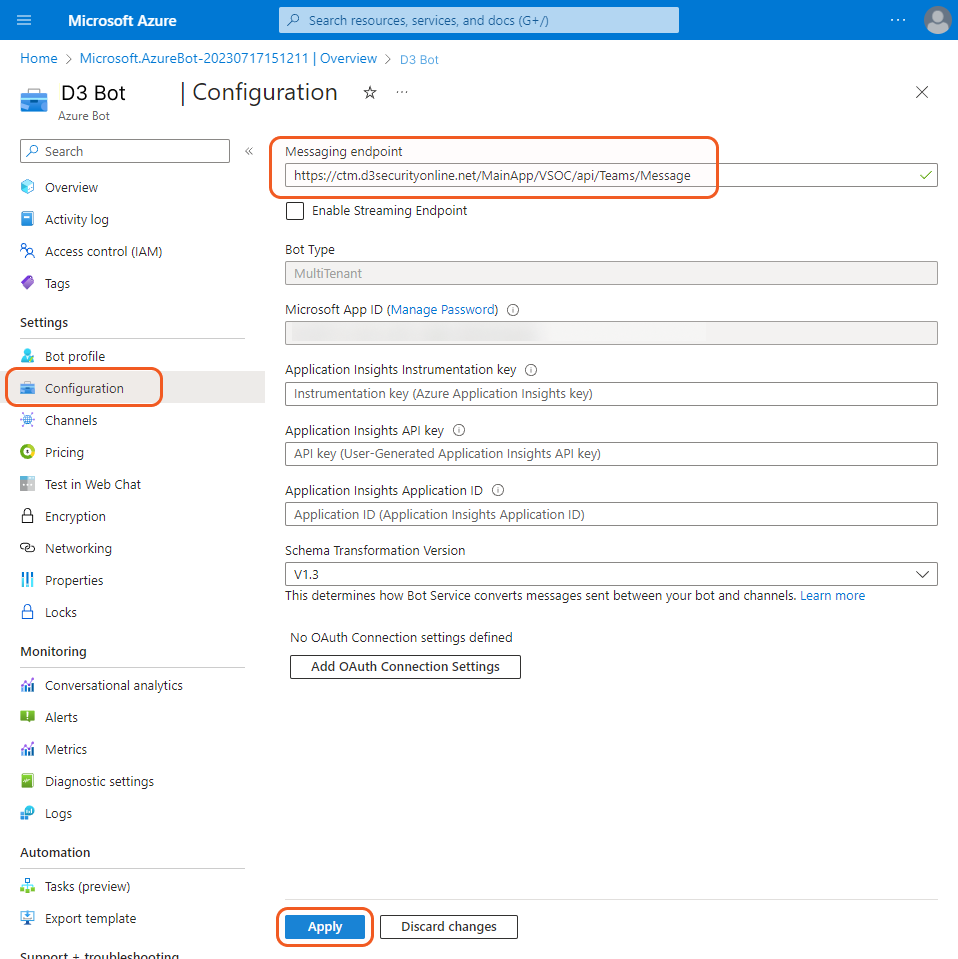Open the Azure portal hamburger menu
Image resolution: width=958 pixels, height=959 pixels.
click(x=24, y=20)
